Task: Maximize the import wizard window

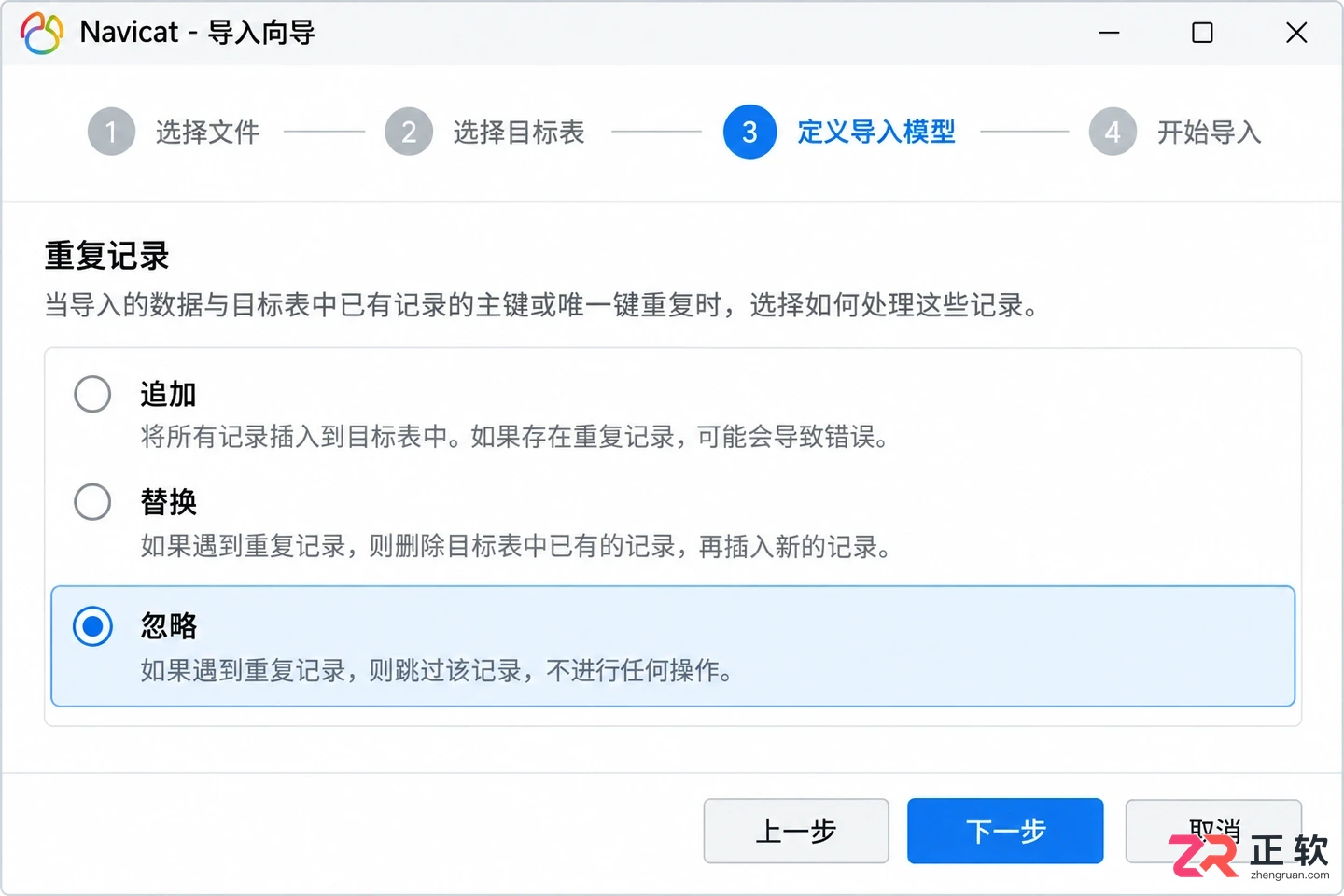Action: coord(1202,33)
